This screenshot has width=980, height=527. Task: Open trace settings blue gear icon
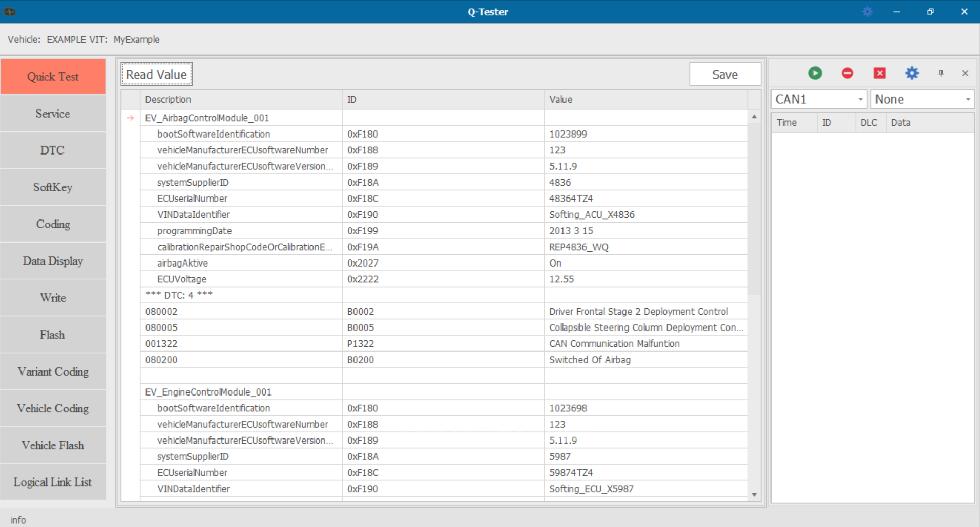912,73
